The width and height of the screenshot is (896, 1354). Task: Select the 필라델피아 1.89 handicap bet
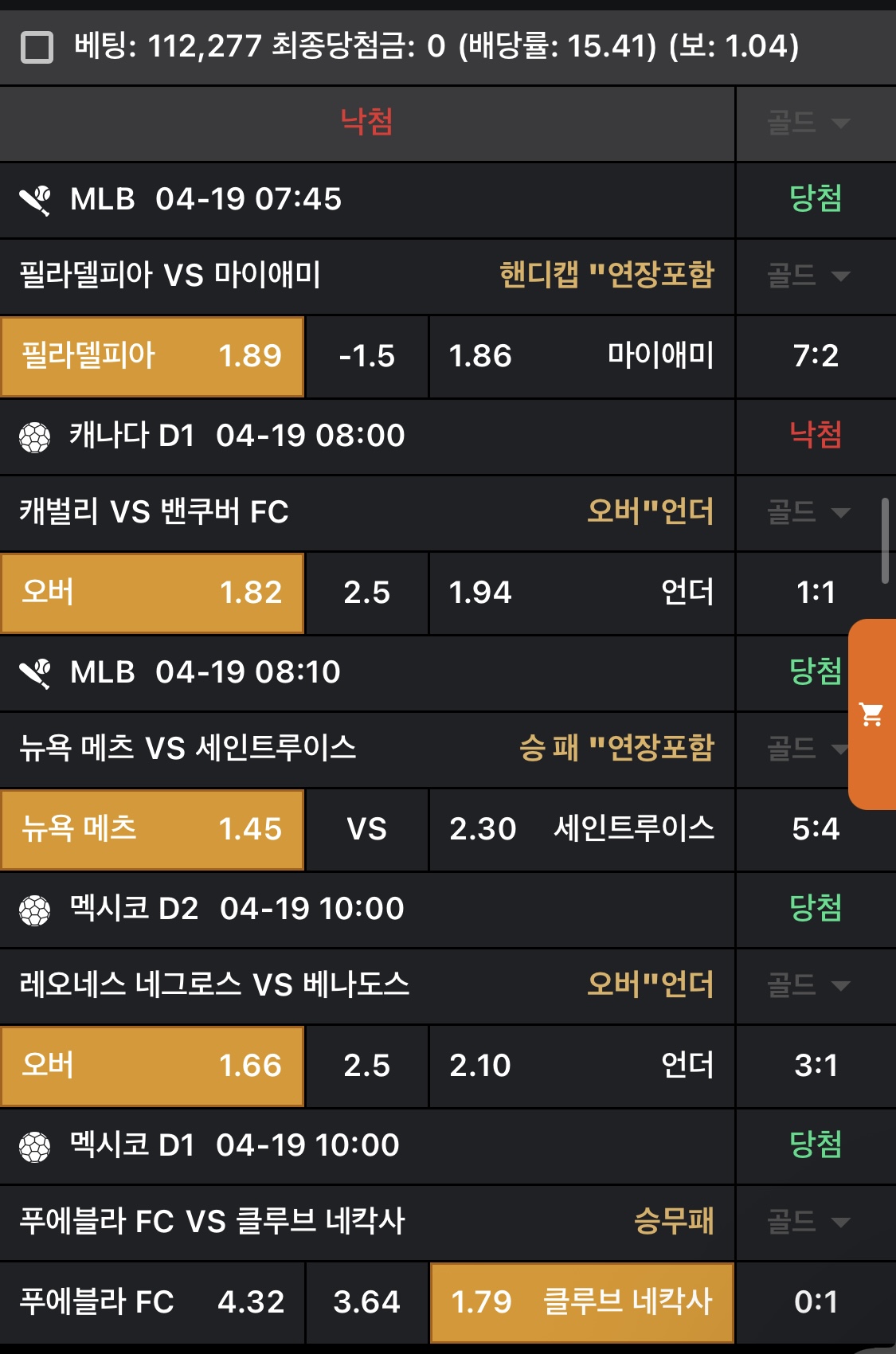point(152,356)
